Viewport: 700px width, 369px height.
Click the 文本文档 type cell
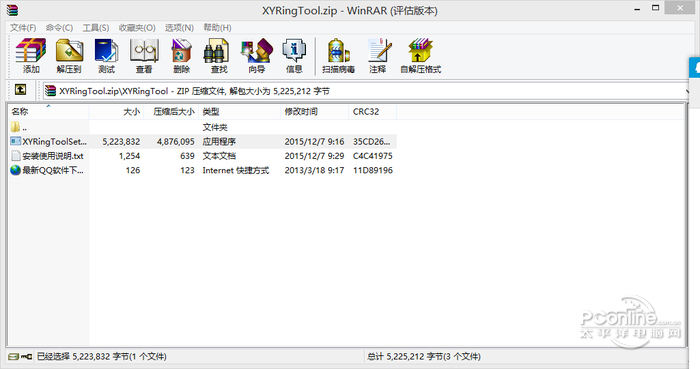[219, 156]
